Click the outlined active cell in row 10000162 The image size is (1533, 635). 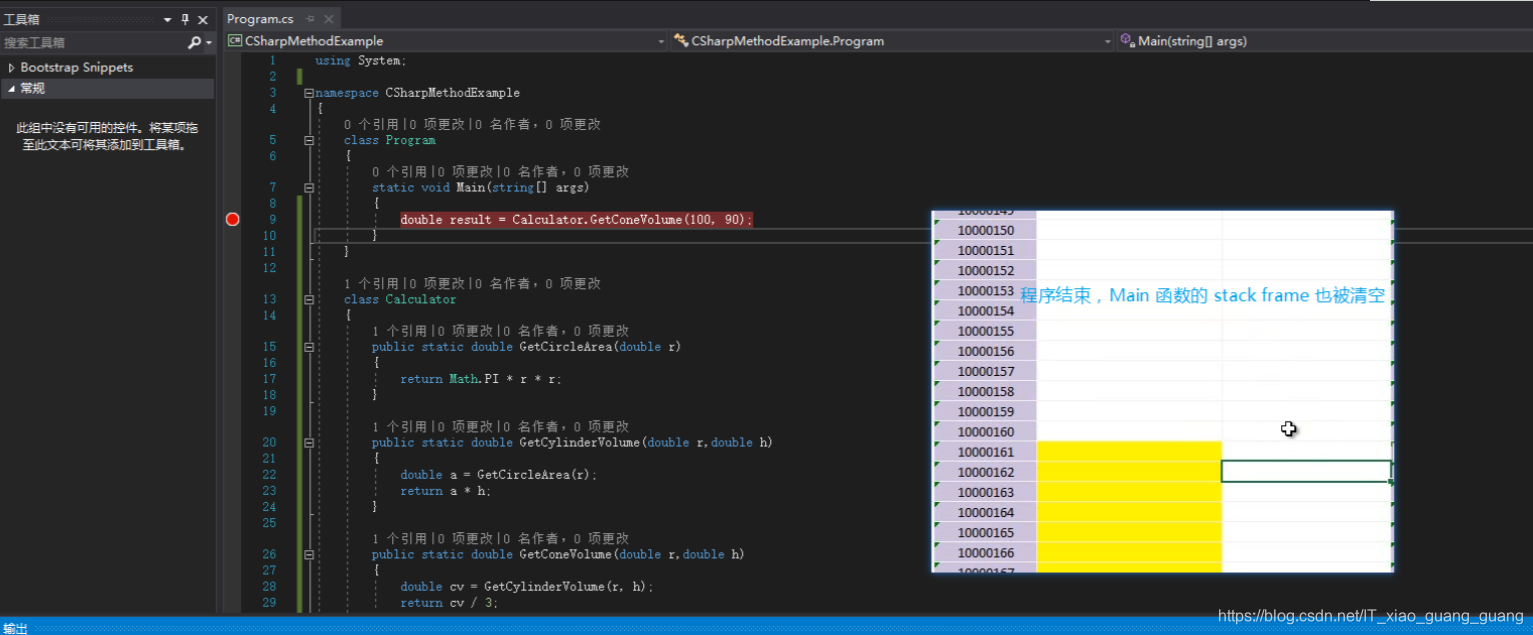point(1307,471)
